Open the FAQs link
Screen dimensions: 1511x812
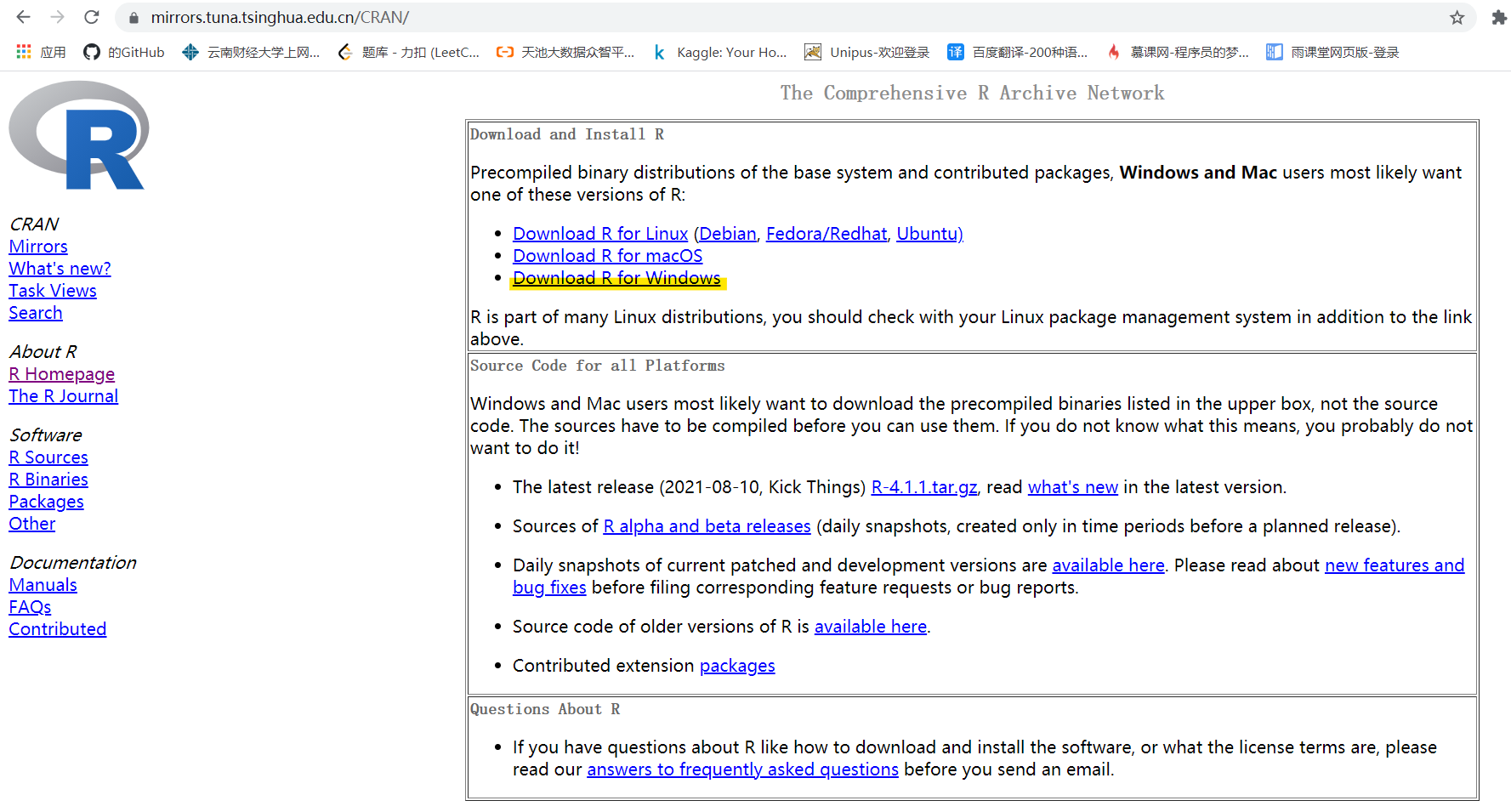pos(30,607)
